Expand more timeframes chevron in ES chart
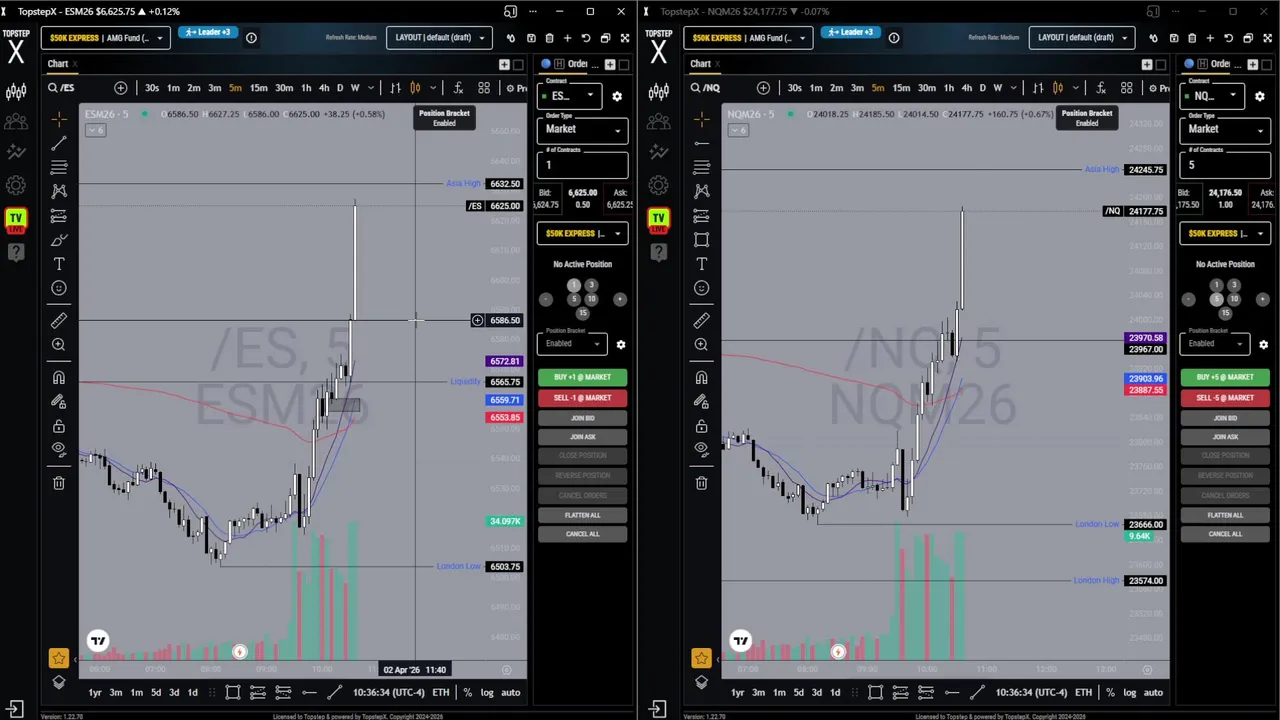The image size is (1280, 720). point(370,88)
